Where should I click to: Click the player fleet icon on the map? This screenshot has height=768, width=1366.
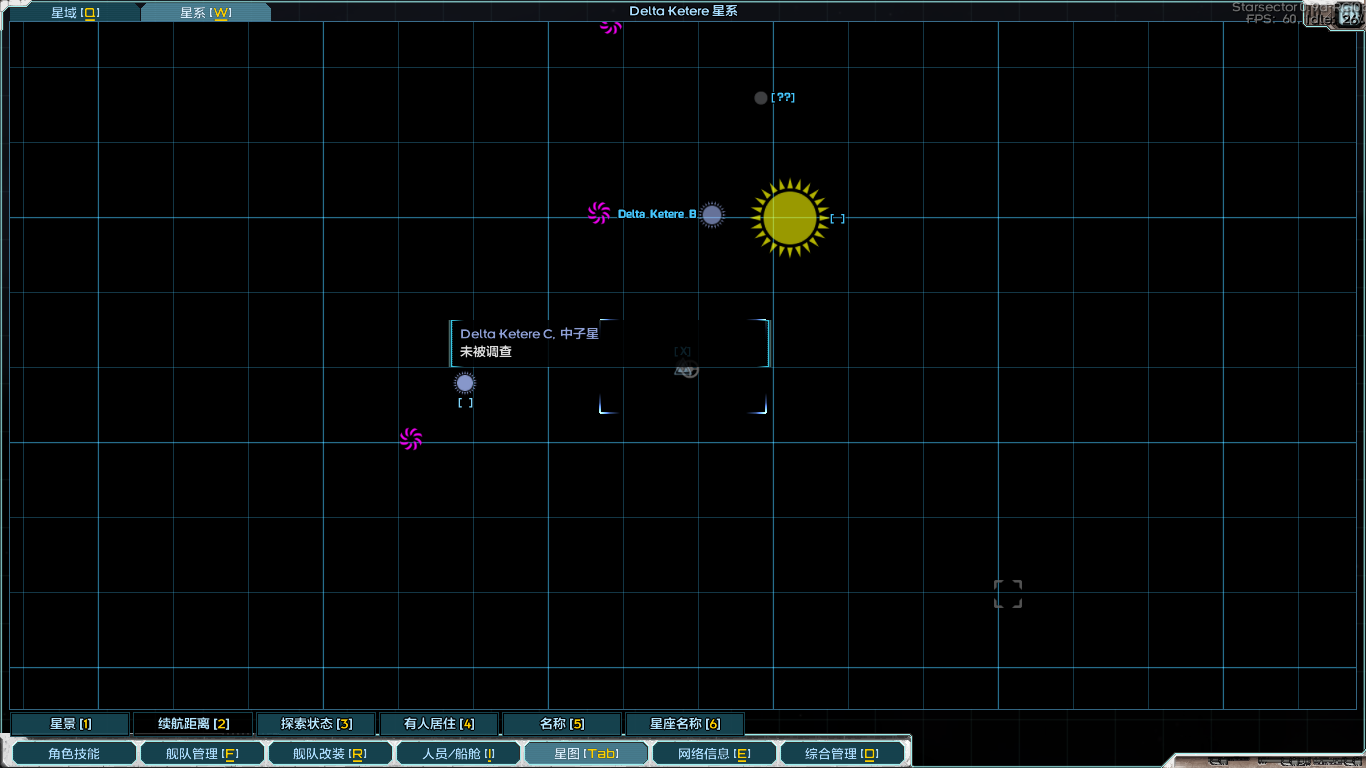(686, 370)
